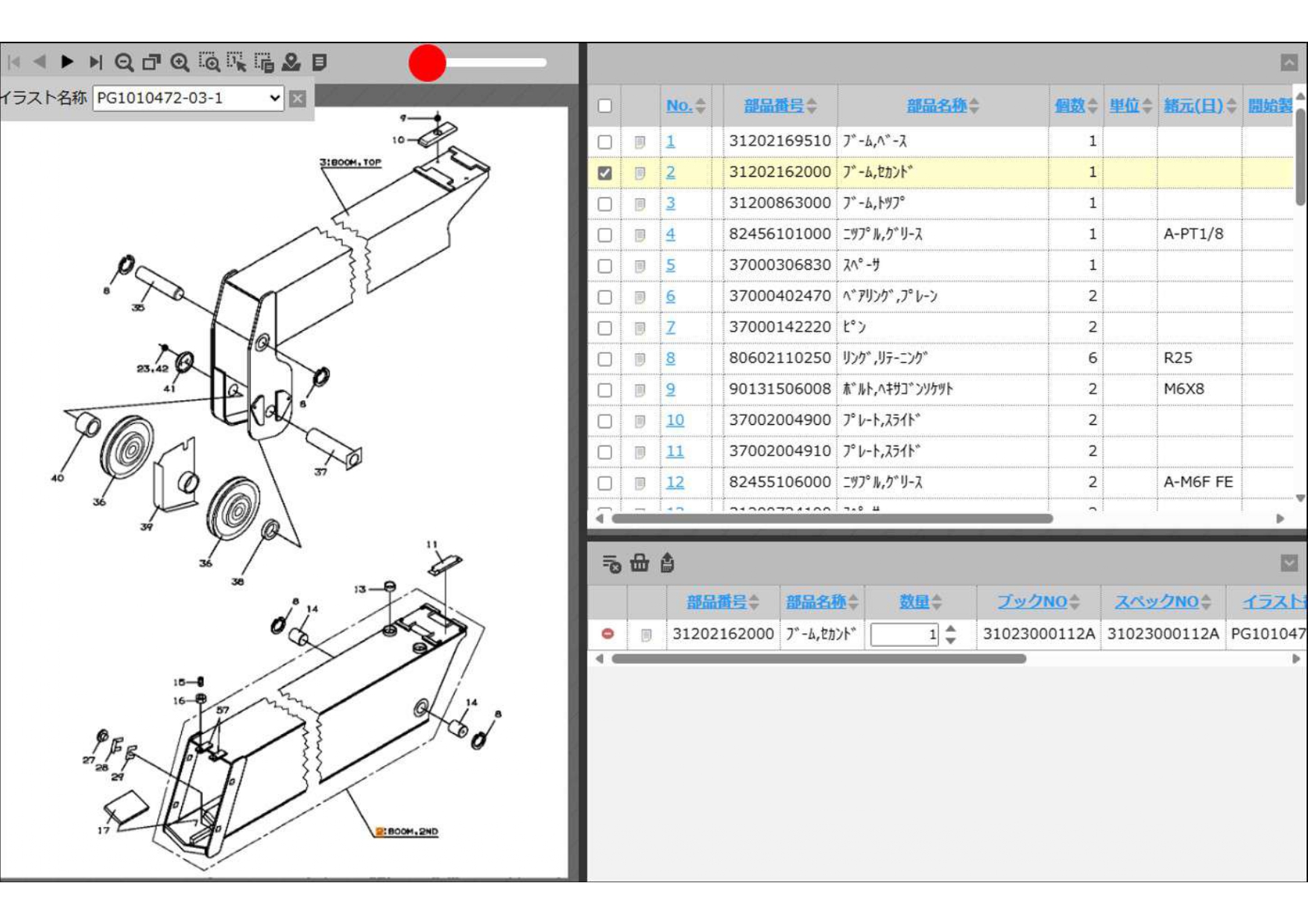Go to the next illustration with play arrow
Image resolution: width=1308 pixels, height=924 pixels.
[67, 62]
